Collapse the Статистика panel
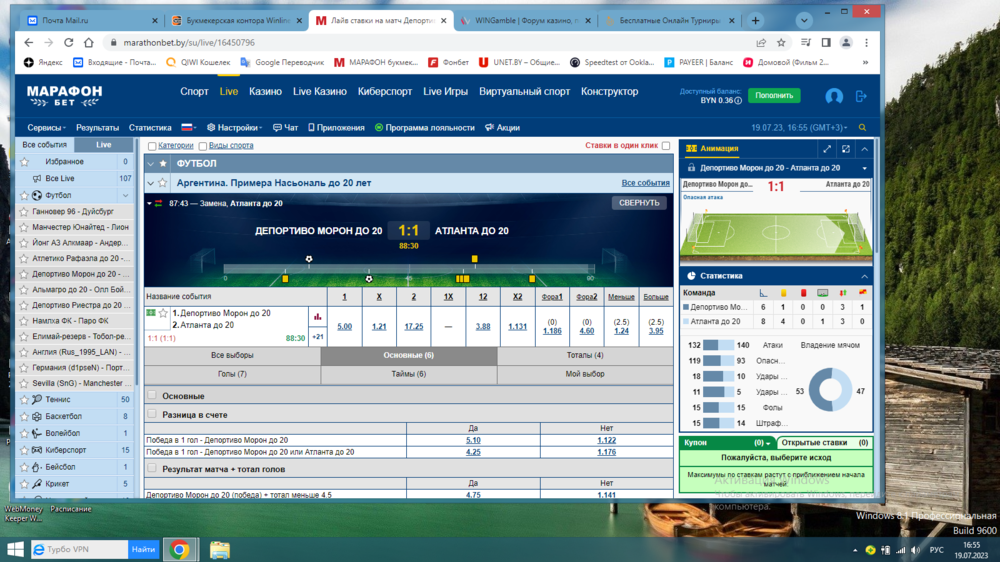Image resolution: width=1000 pixels, height=562 pixels. click(x=864, y=276)
